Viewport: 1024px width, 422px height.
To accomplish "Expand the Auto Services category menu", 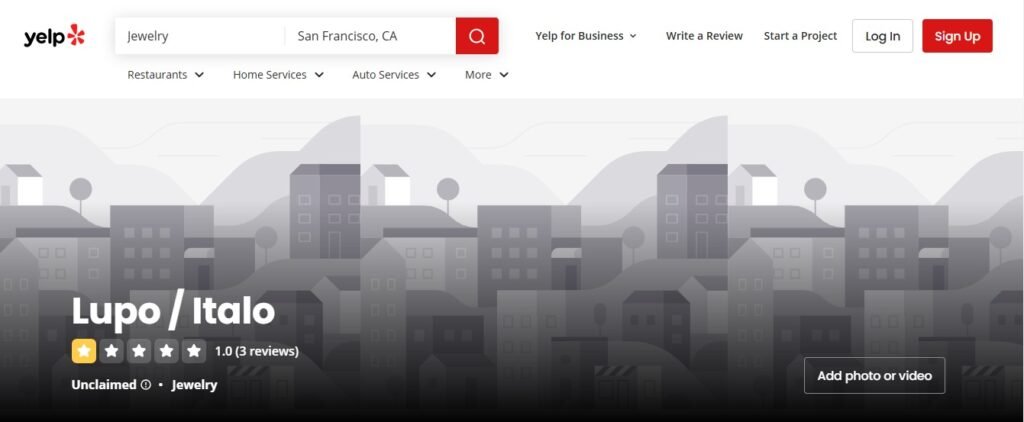I will pos(394,75).
